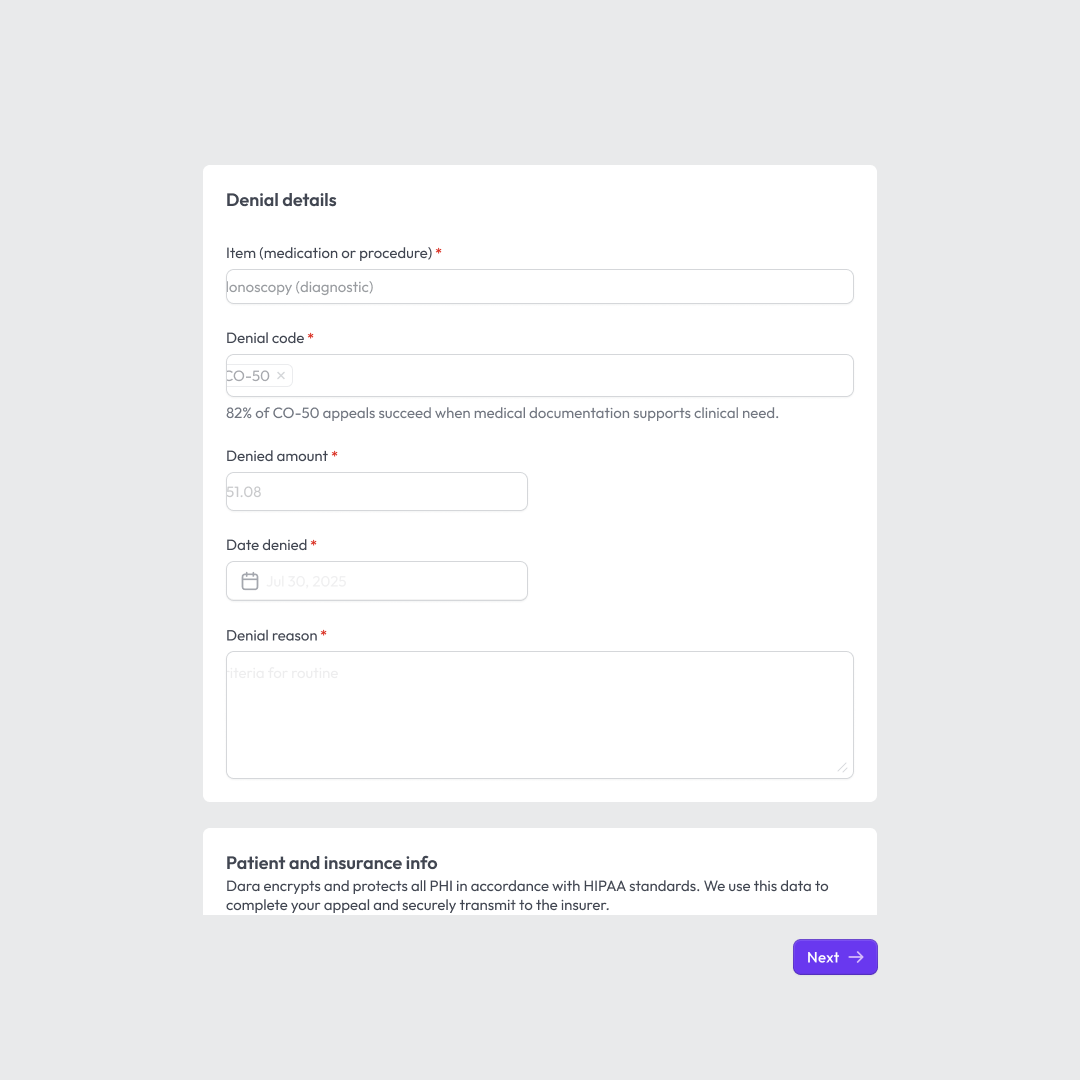
Task: Remove the CO-50 denial code tag
Action: 281,375
